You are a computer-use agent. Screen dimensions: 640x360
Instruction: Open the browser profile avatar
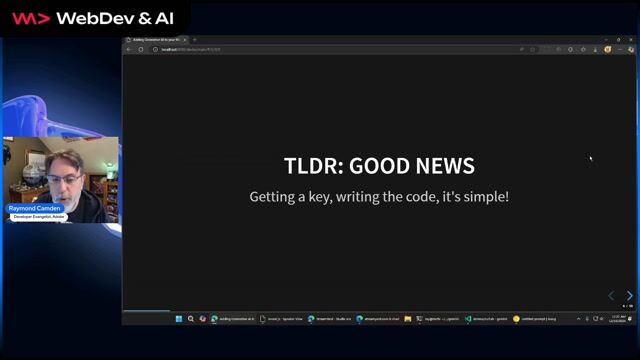[608, 49]
